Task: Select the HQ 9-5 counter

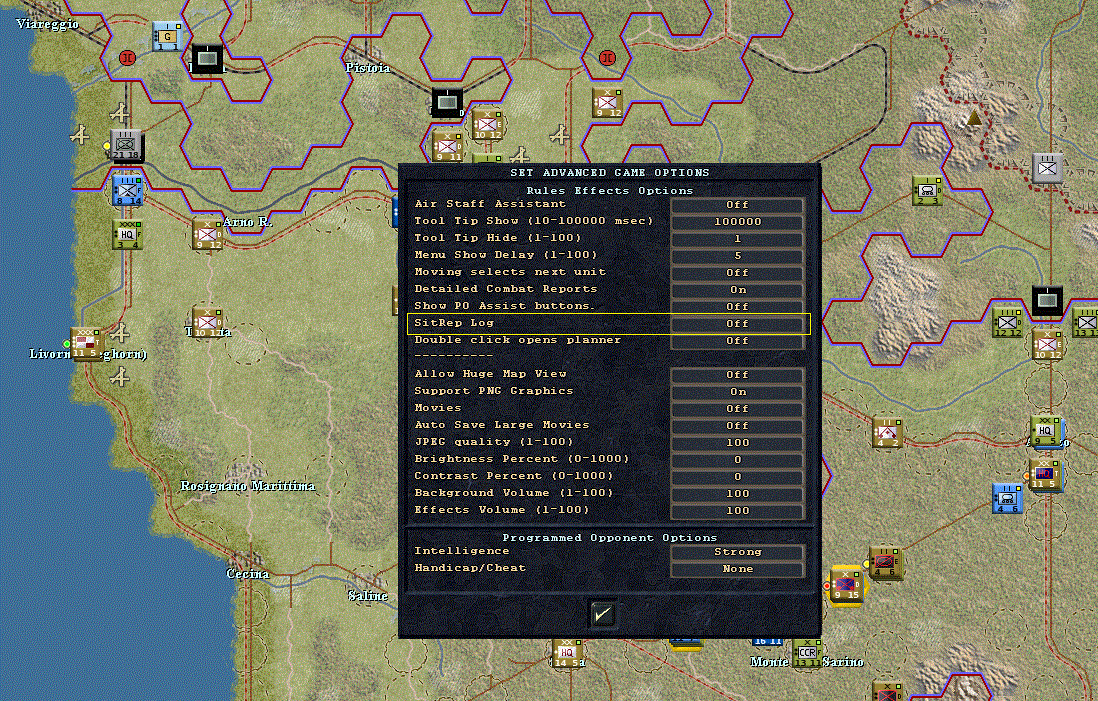Action: 1046,431
